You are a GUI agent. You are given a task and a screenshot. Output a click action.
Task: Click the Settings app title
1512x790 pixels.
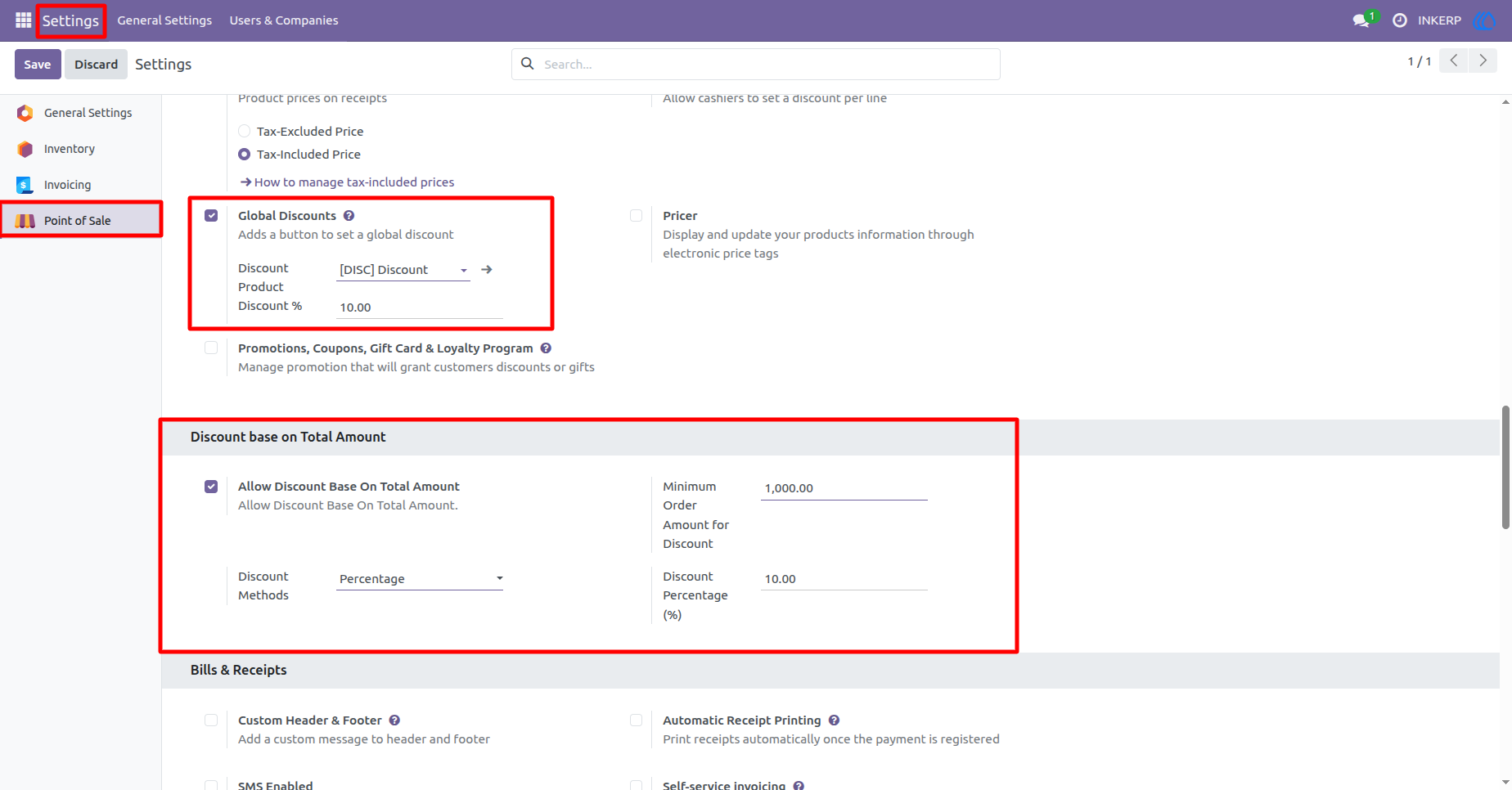[70, 20]
